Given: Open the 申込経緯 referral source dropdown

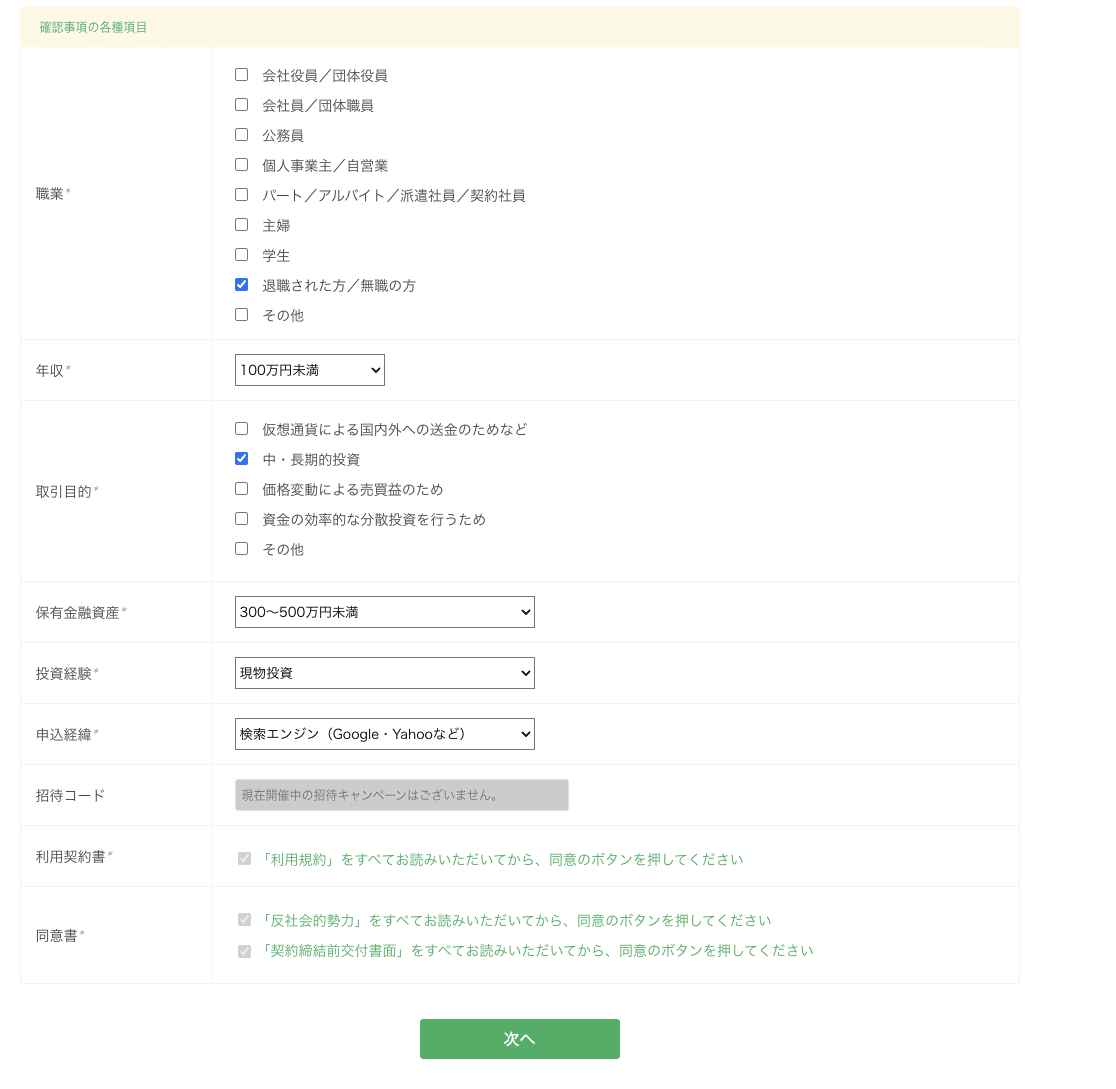Looking at the screenshot, I should [x=384, y=733].
